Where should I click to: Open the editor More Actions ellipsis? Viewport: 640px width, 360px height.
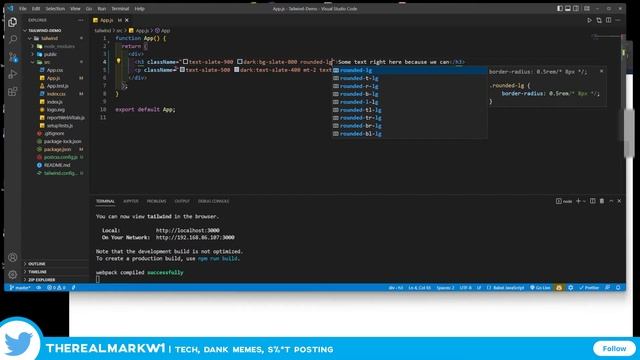point(618,20)
